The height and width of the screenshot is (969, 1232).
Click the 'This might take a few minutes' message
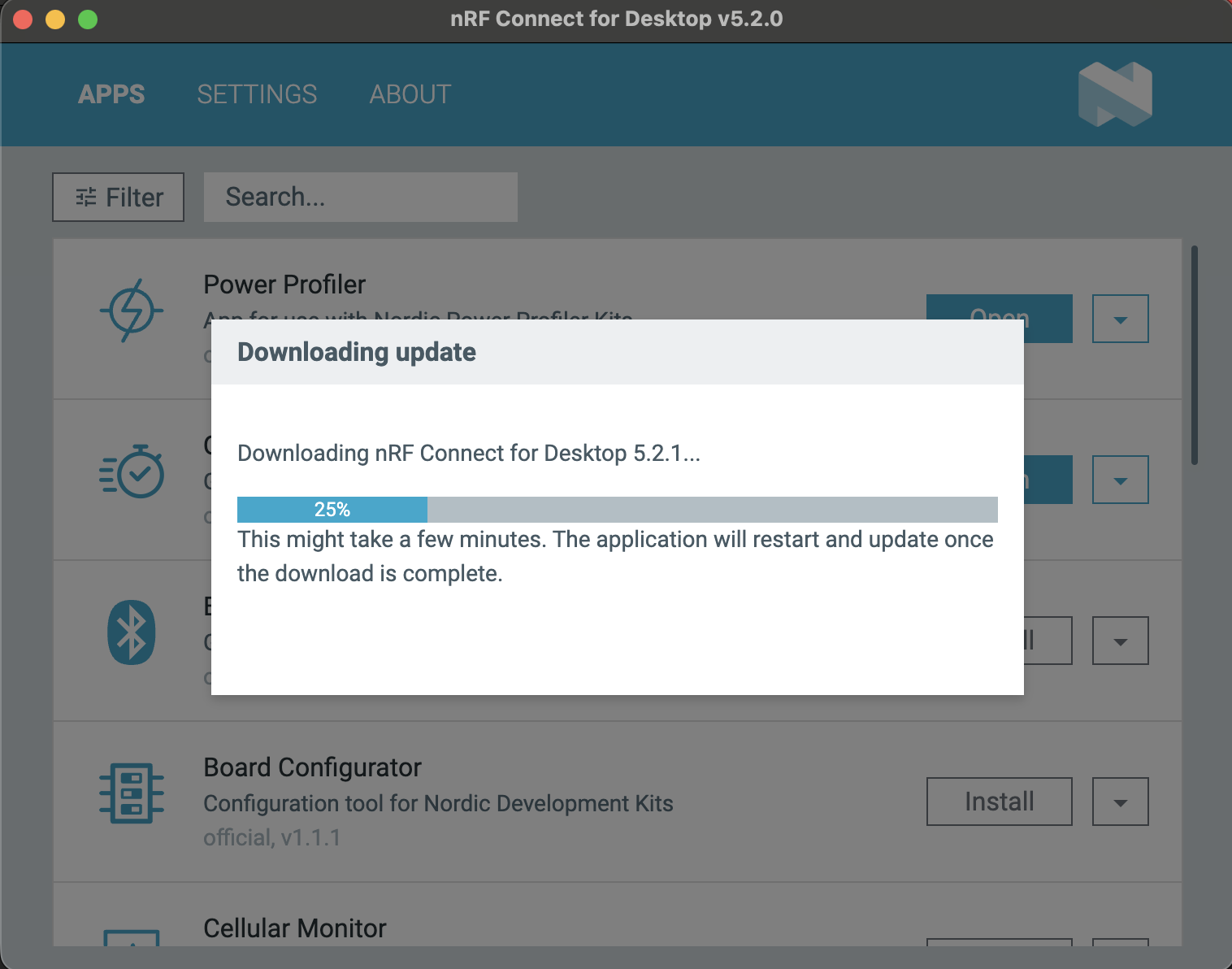[x=615, y=556]
